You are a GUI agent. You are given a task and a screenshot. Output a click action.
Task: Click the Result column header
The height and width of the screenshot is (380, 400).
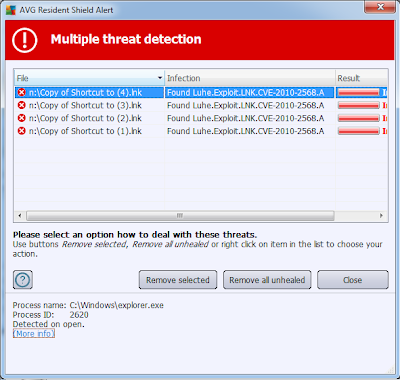[x=362, y=78]
